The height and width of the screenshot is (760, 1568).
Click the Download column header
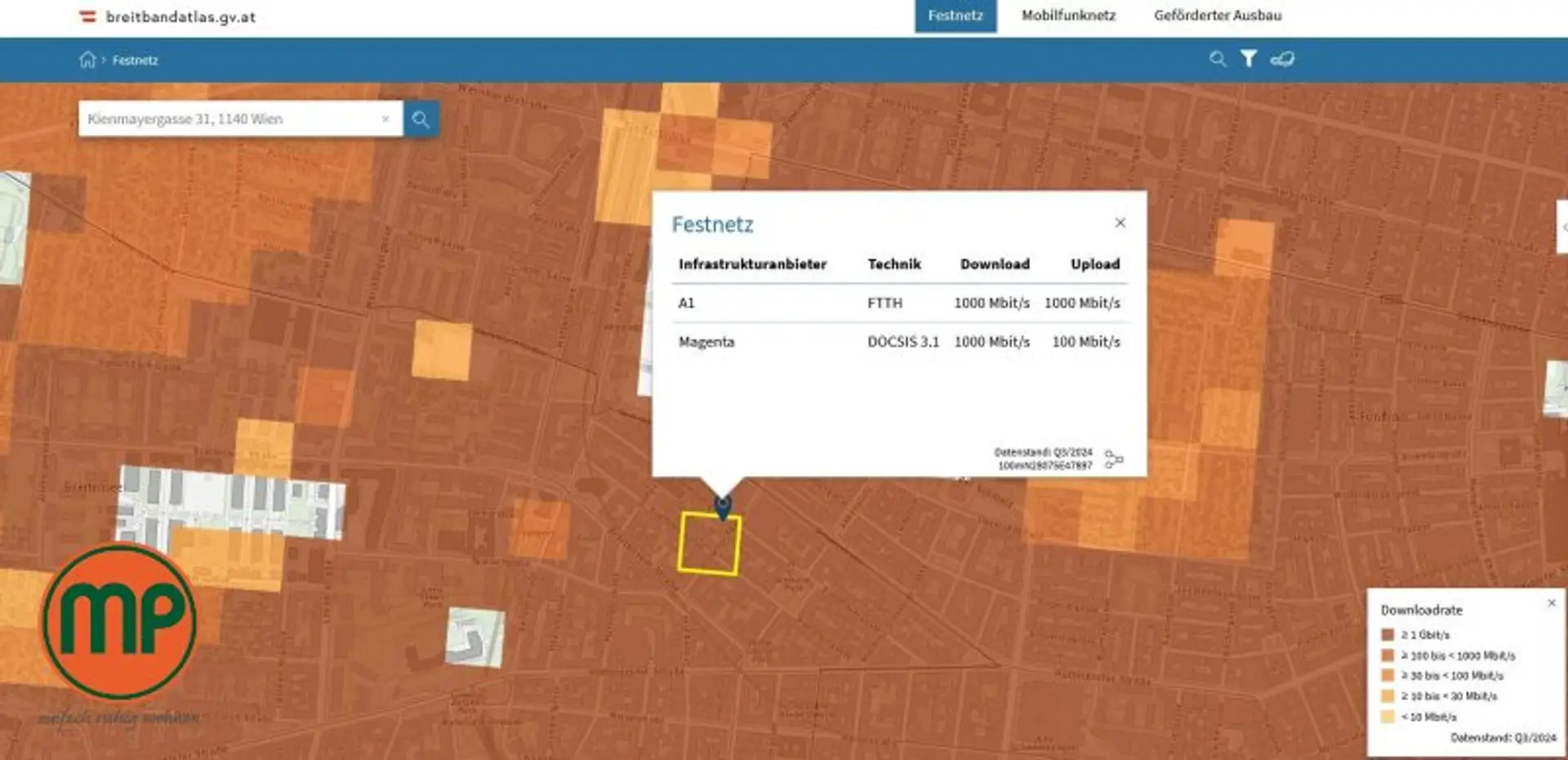tap(995, 264)
